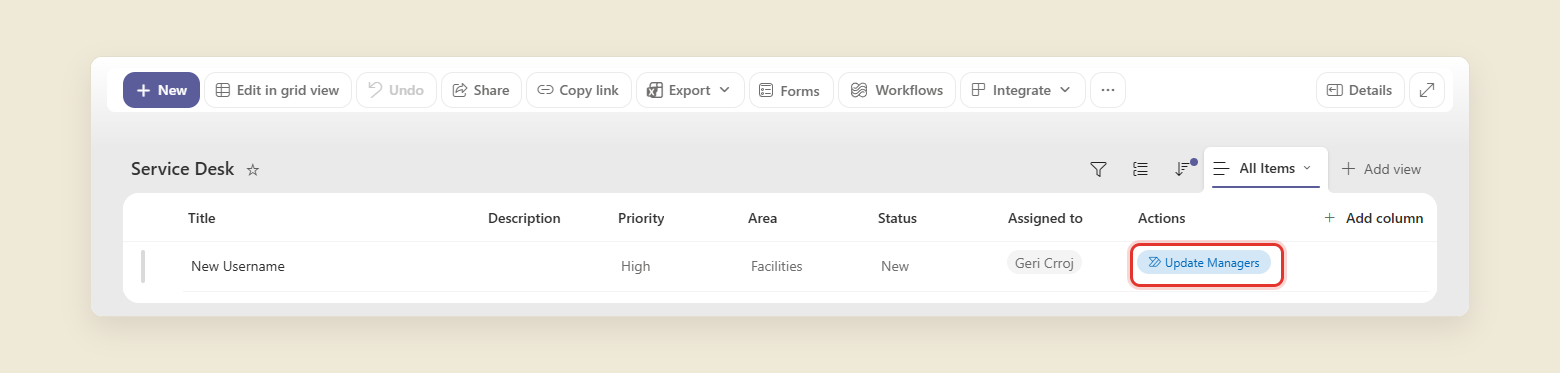Open Workflows from the toolbar

pyautogui.click(x=897, y=90)
